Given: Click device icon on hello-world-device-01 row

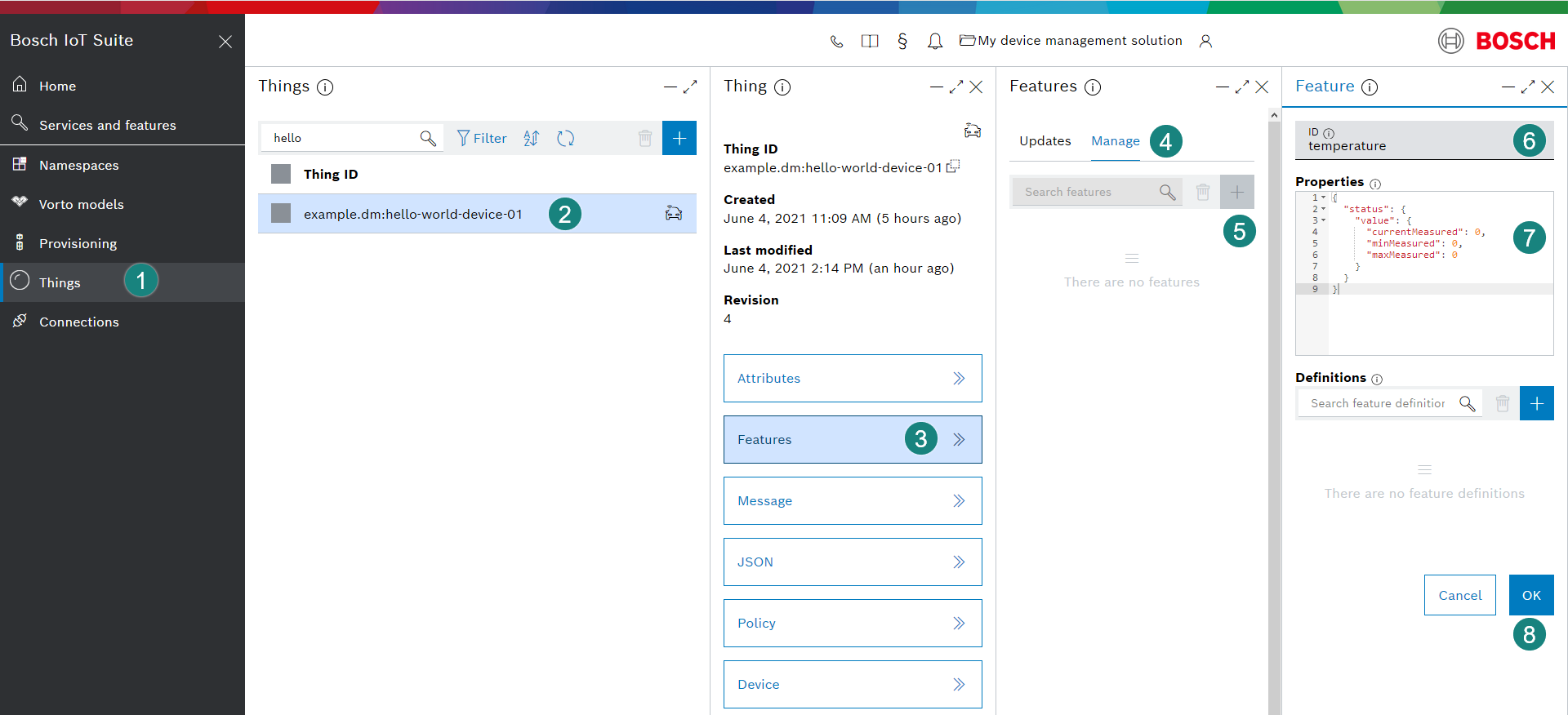Looking at the screenshot, I should [674, 213].
